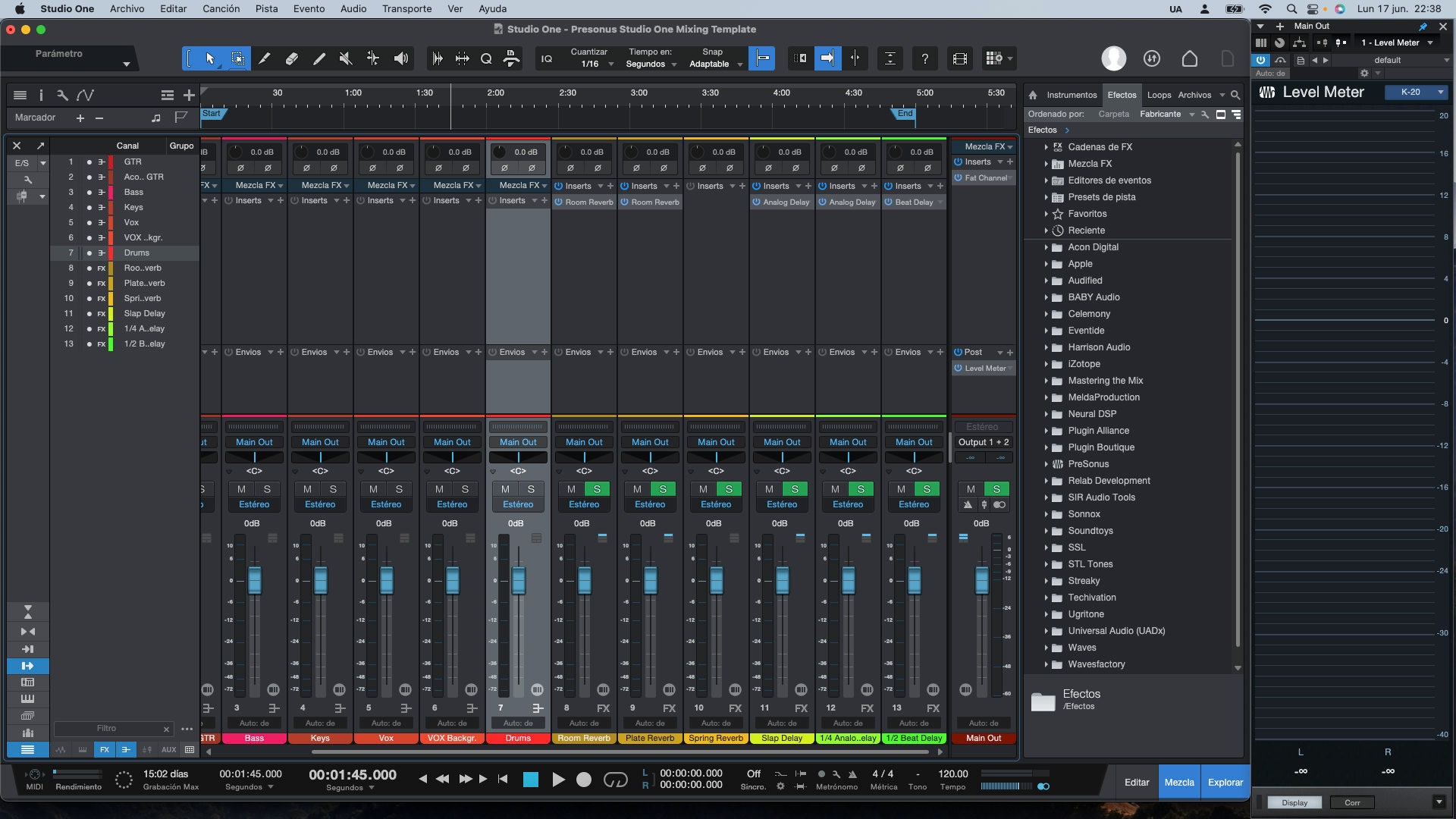Toggle Fat Channel insert on Main Out

coord(959,178)
